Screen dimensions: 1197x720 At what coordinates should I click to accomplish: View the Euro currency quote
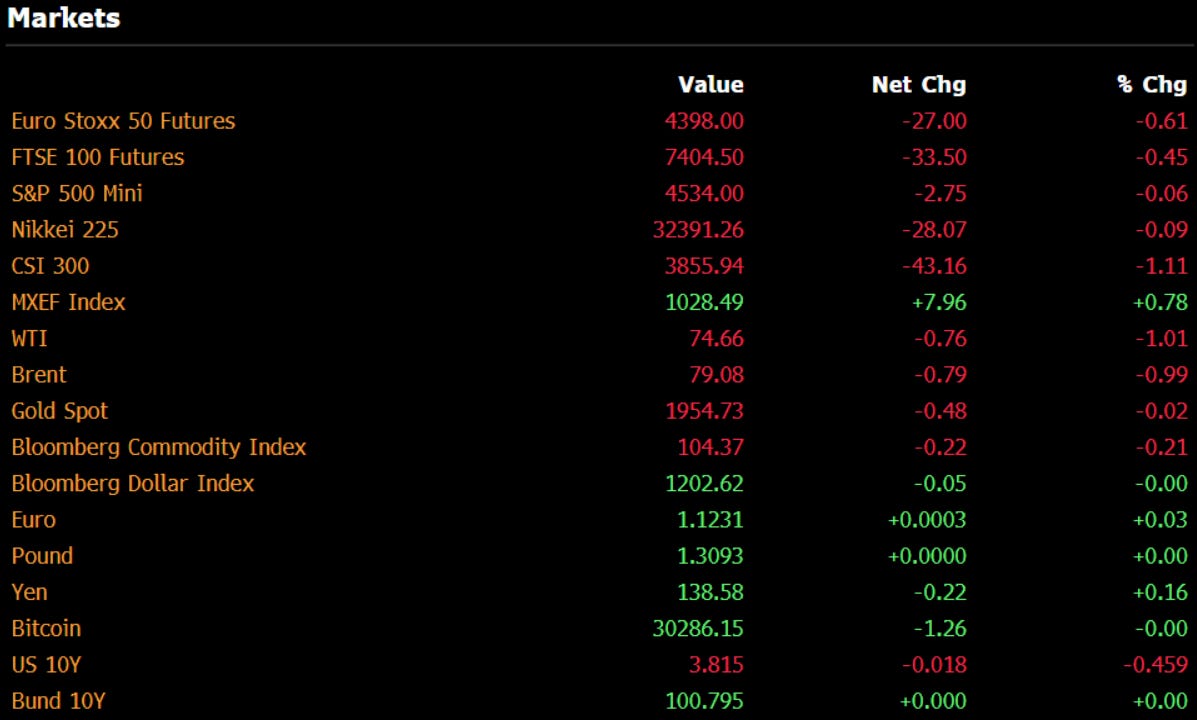[33, 519]
